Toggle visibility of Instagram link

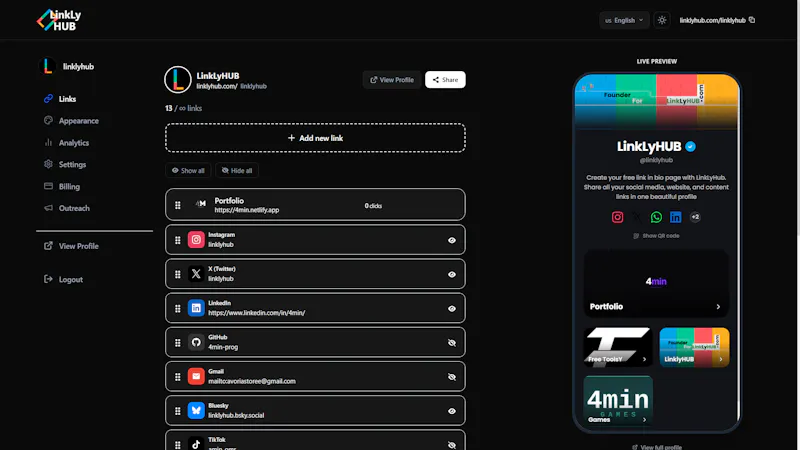coord(452,240)
